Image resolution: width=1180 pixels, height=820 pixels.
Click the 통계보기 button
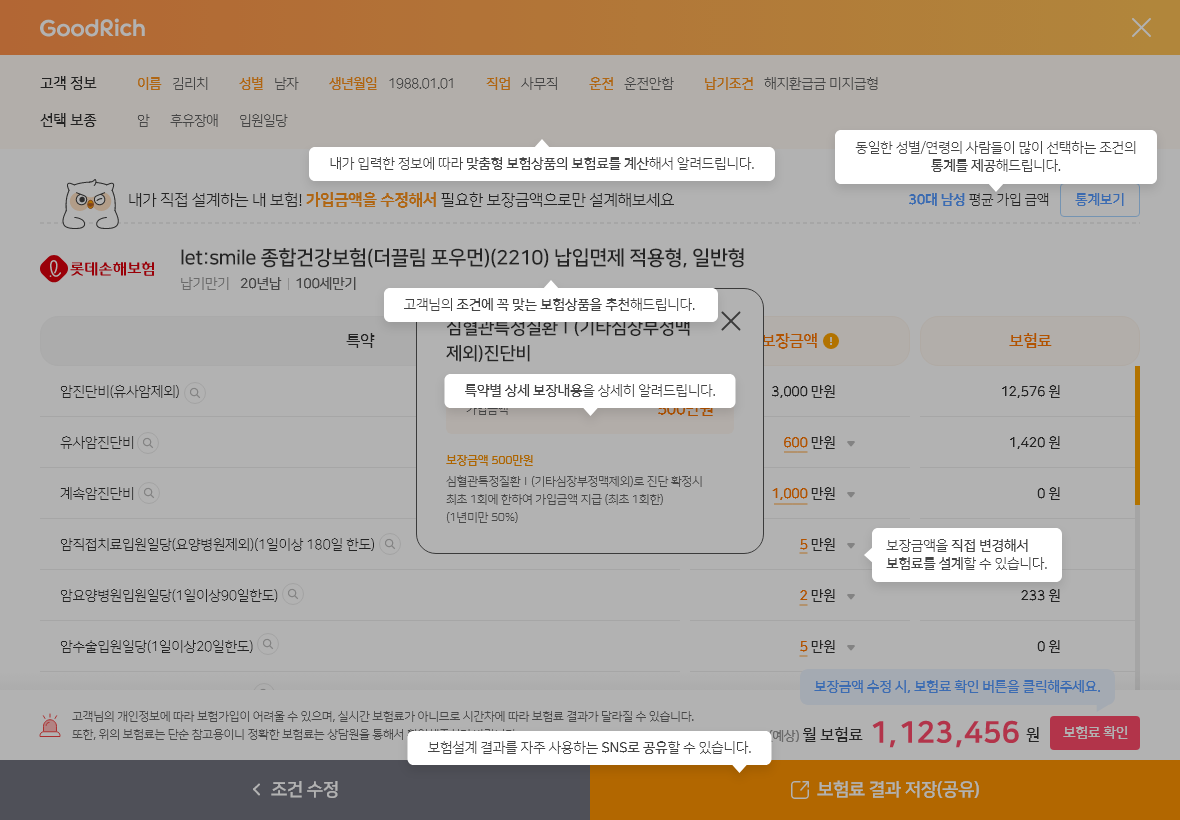(x=1099, y=199)
